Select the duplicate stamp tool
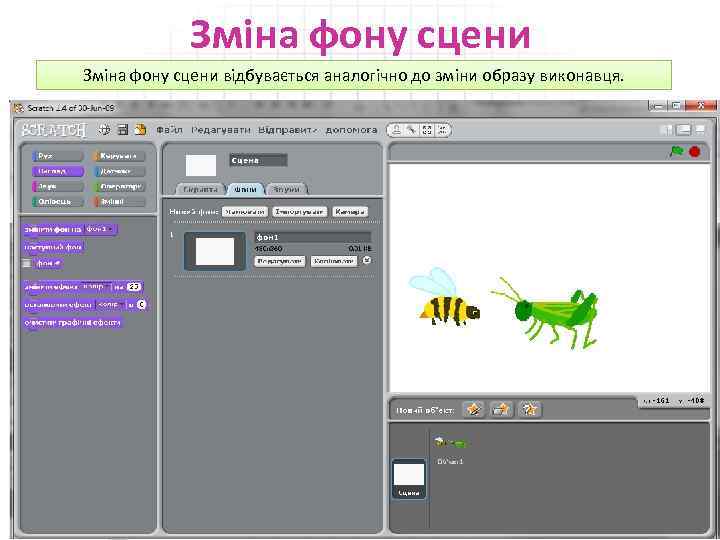720x540 pixels. tap(396, 130)
